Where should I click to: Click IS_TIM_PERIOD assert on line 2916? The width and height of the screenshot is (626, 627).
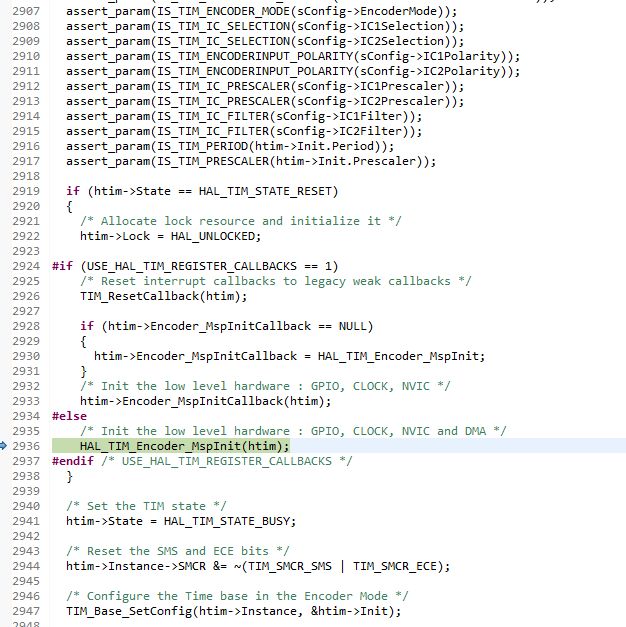(230, 146)
